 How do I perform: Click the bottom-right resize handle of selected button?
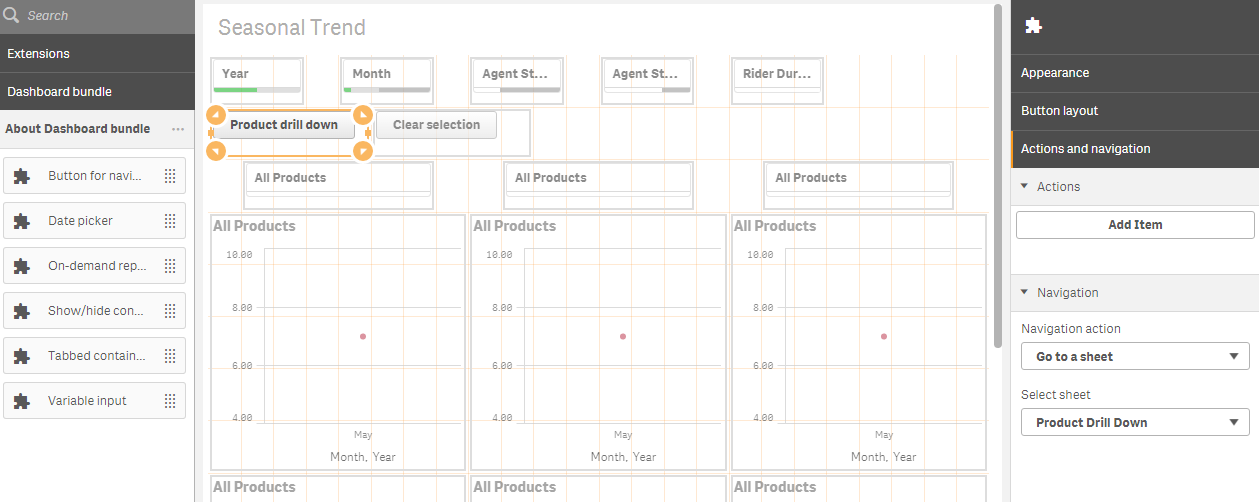[363, 151]
